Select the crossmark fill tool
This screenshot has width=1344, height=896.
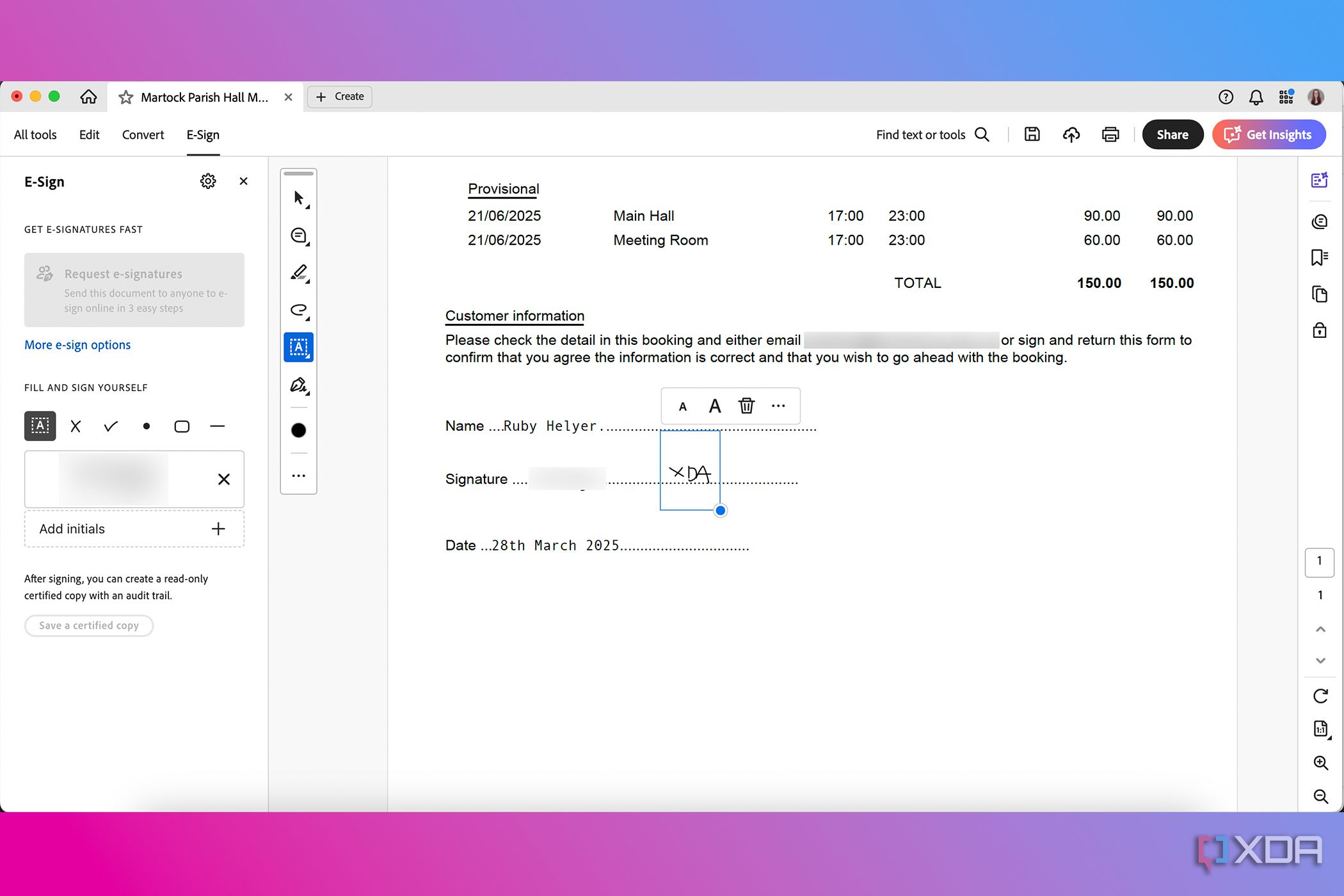coord(76,426)
